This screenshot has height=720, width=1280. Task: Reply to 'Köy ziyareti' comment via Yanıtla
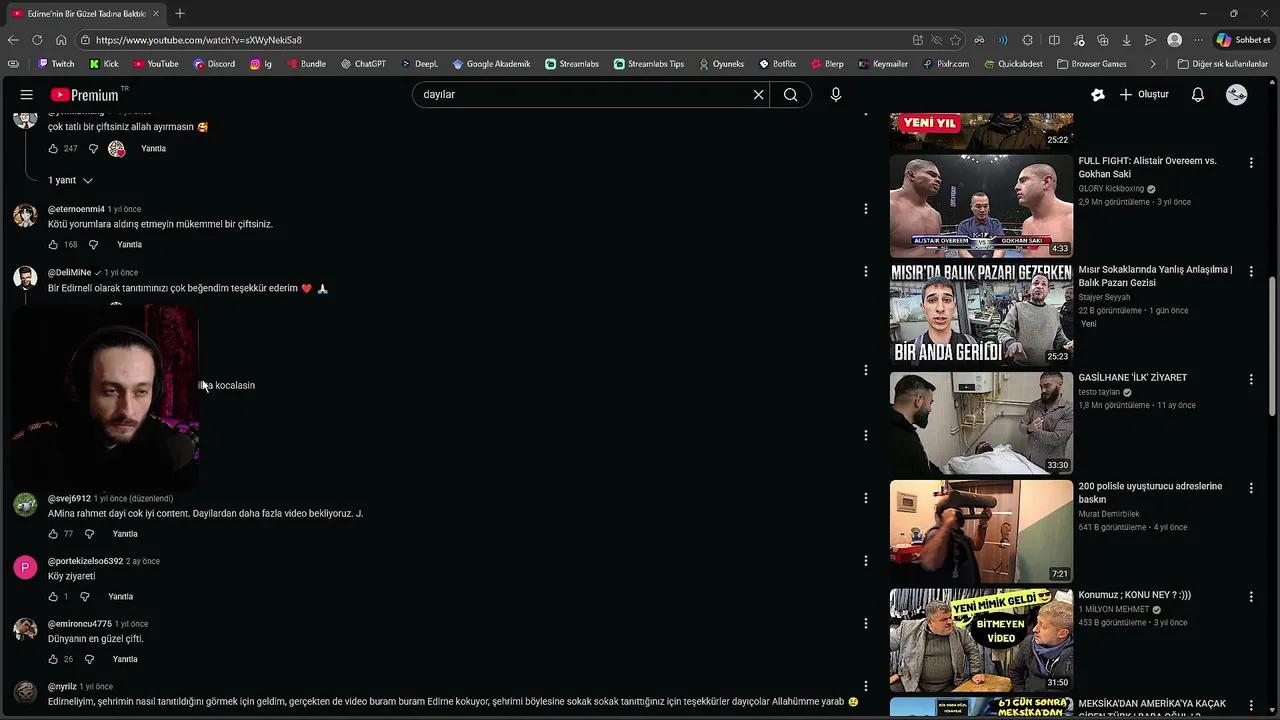[x=120, y=597]
